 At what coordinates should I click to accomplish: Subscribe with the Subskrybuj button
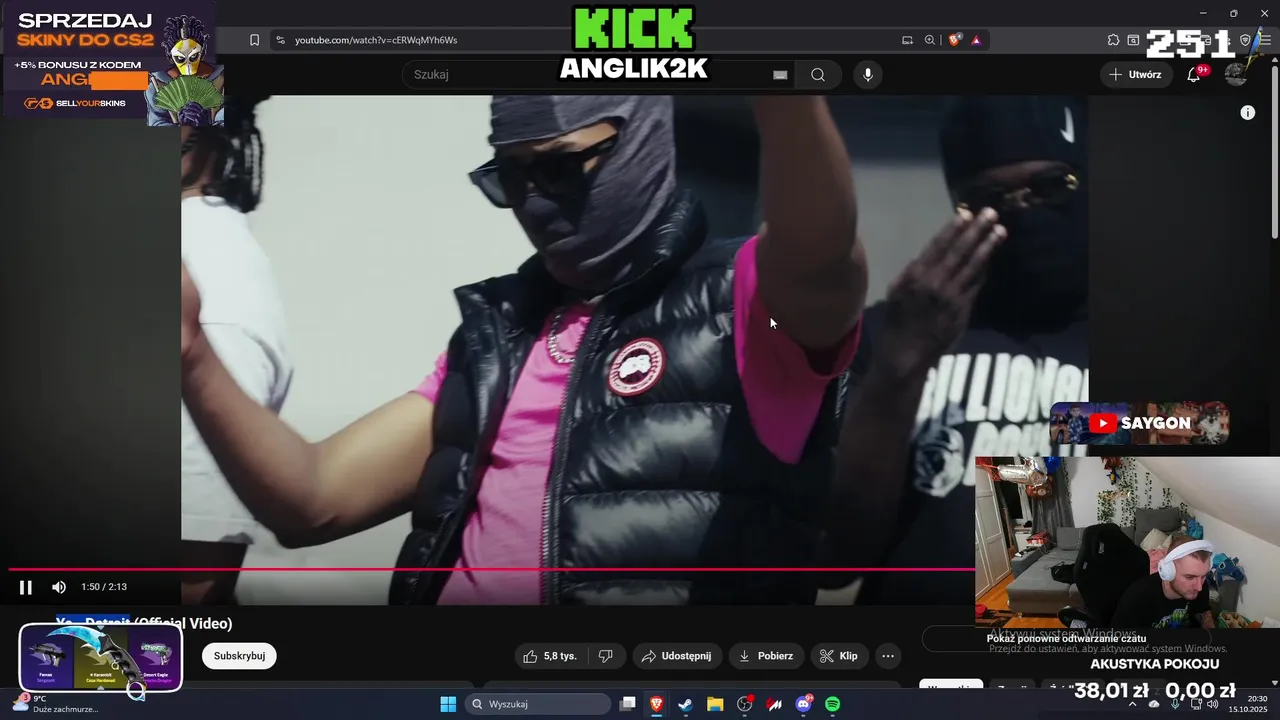tap(239, 656)
